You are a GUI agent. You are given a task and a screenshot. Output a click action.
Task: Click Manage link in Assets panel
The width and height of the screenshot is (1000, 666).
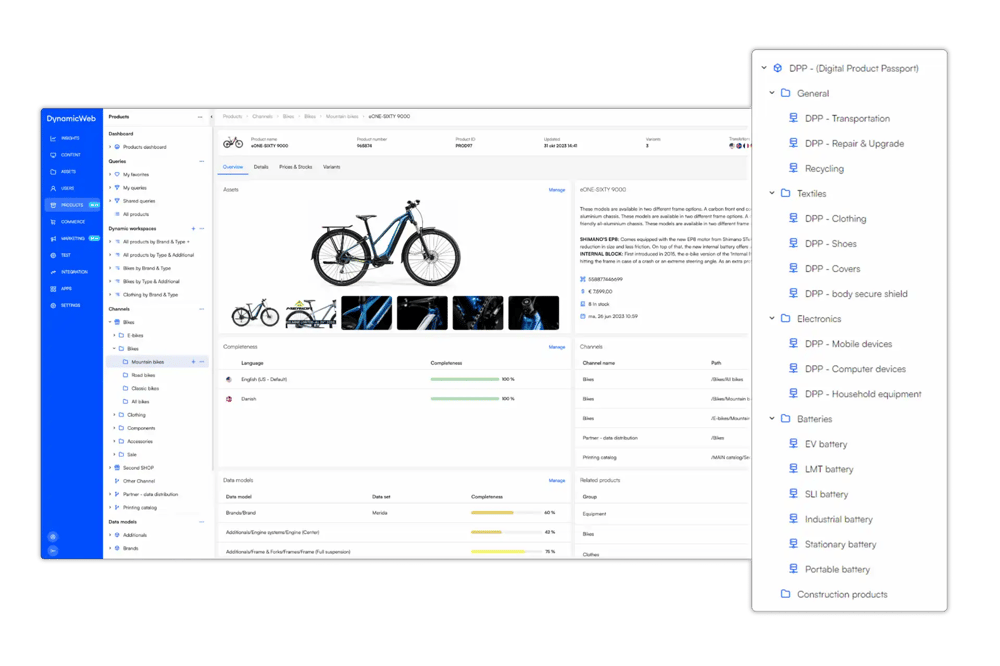(557, 190)
